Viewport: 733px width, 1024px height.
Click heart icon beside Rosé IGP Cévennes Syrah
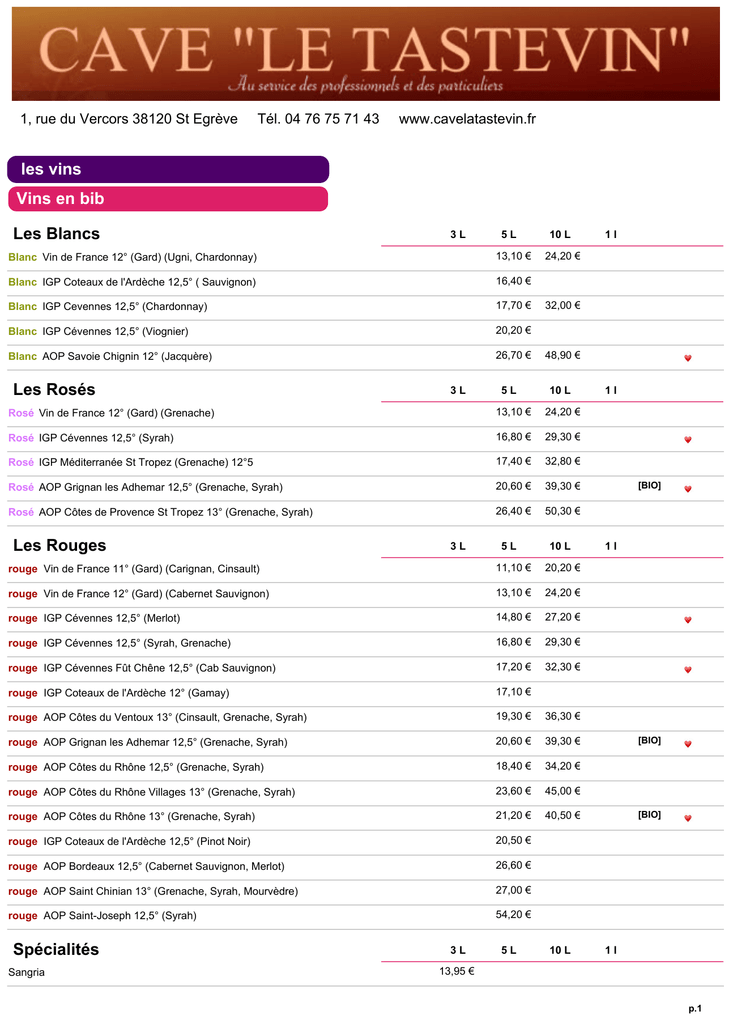click(687, 440)
